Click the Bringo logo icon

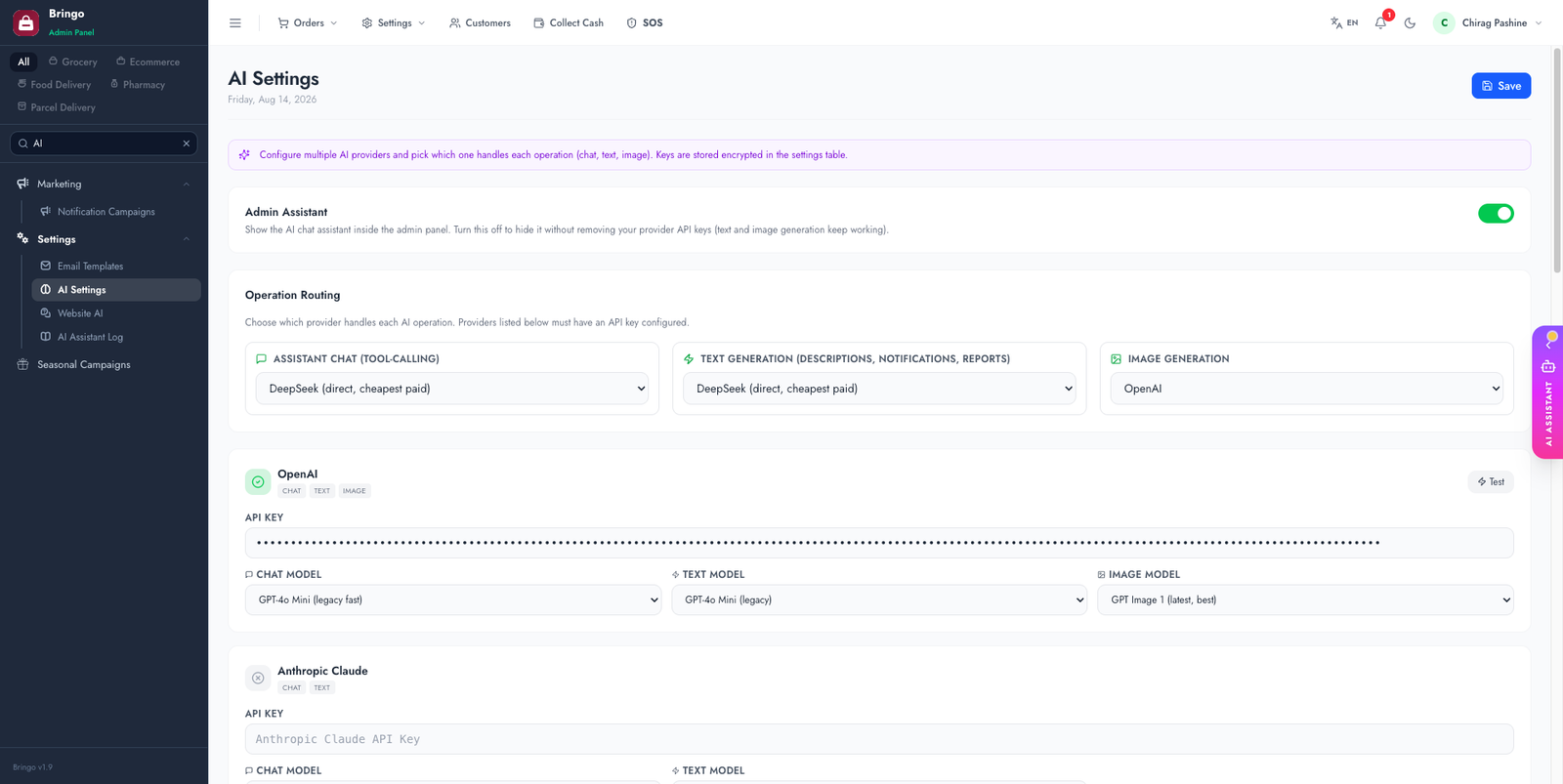26,22
